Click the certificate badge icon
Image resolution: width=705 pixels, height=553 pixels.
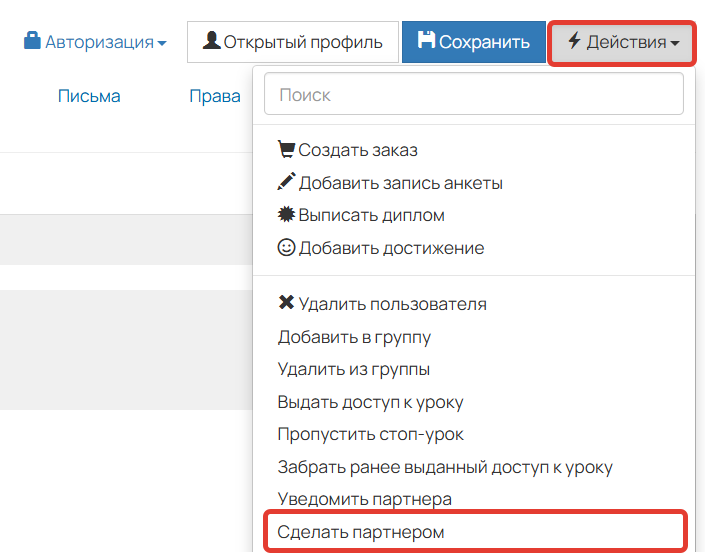286,214
